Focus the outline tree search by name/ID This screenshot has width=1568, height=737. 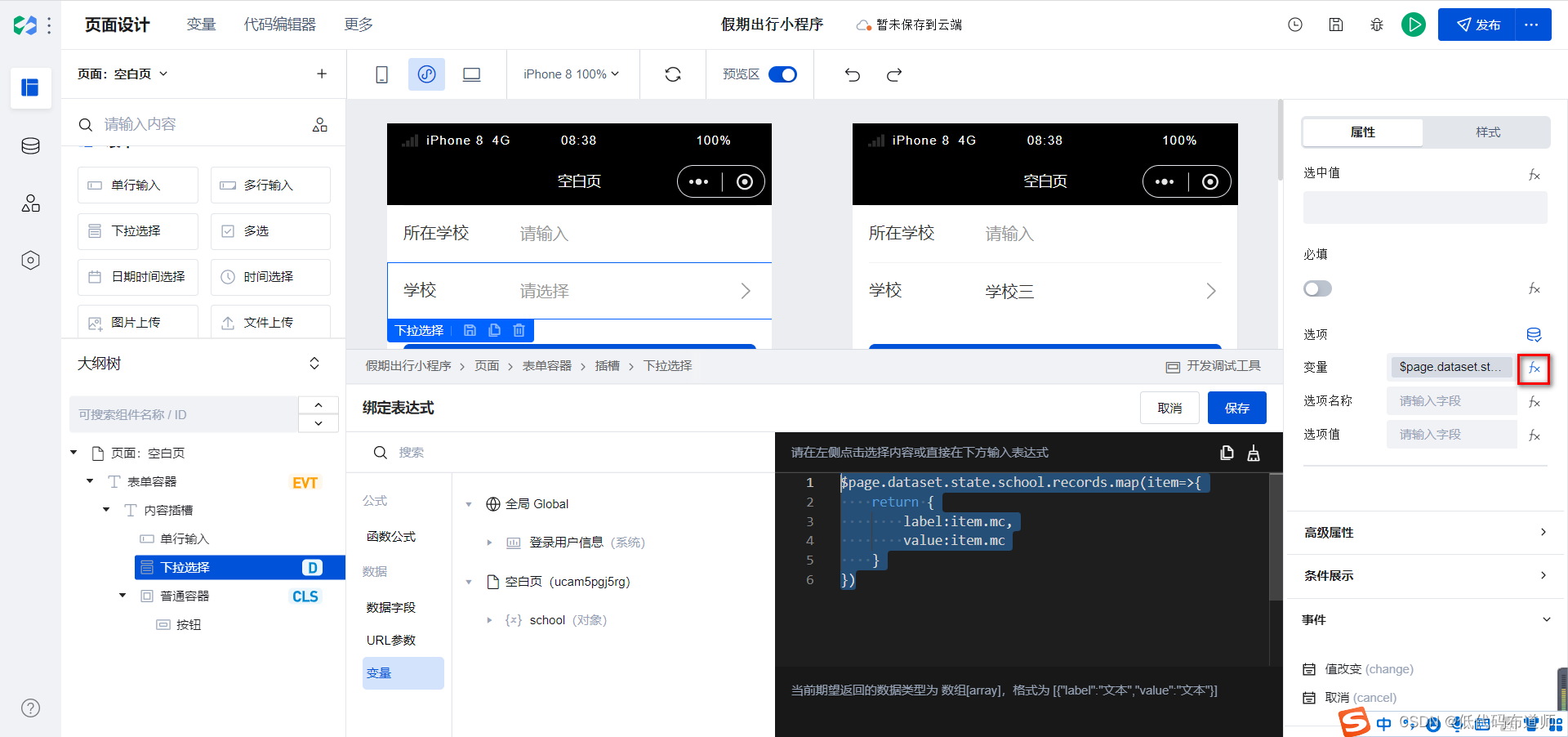point(184,414)
